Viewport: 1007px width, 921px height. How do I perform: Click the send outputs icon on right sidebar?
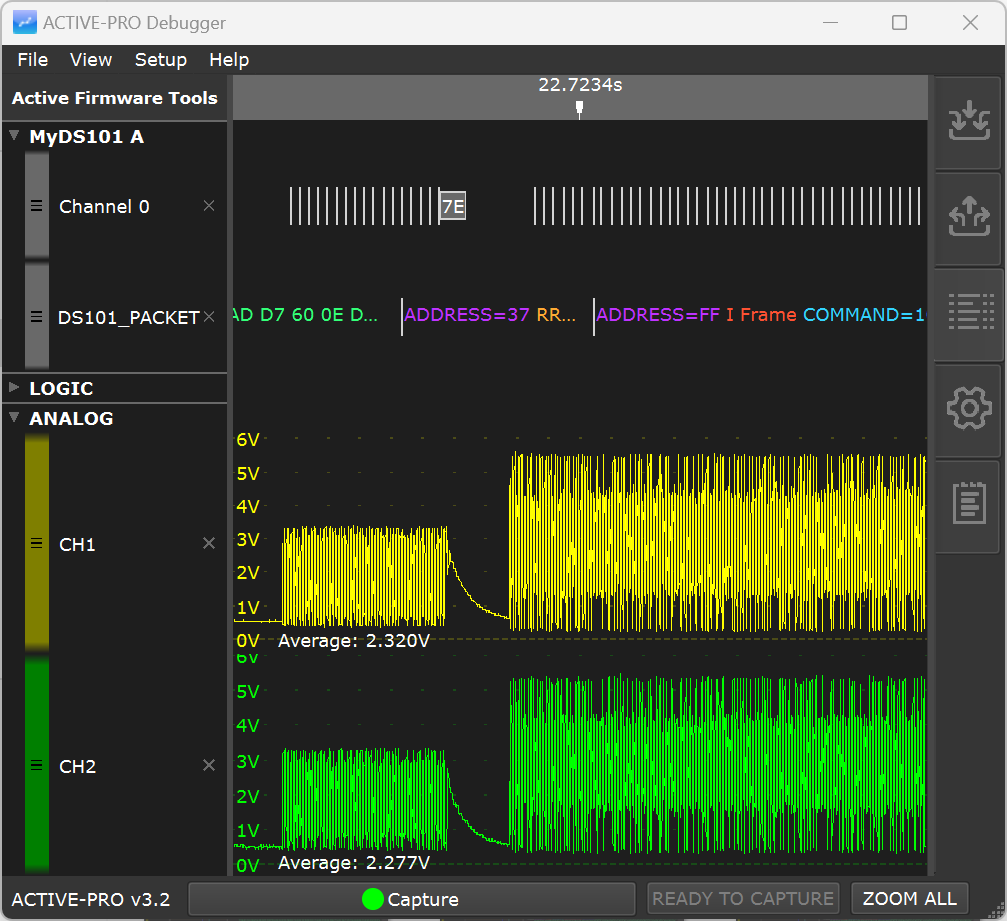click(968, 216)
